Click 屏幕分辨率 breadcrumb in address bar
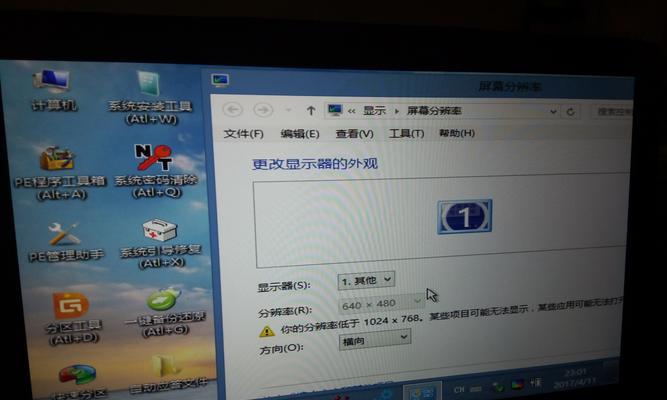Viewport: 667px width, 400px height. click(x=434, y=111)
